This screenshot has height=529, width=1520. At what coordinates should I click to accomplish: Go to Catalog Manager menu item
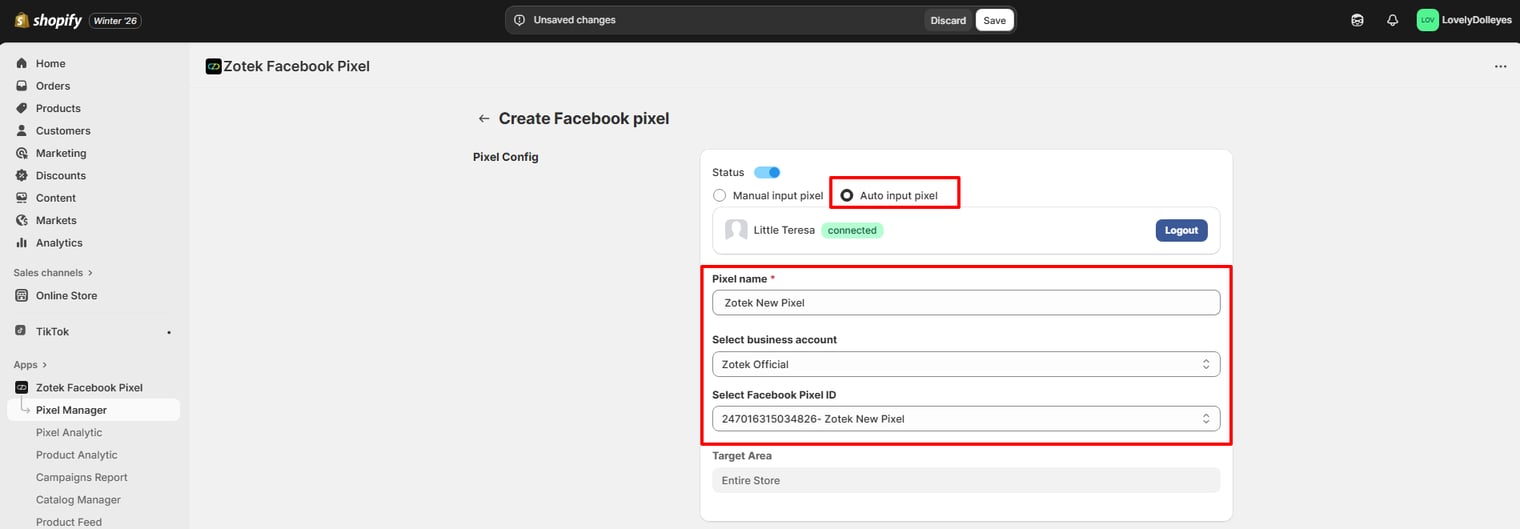coord(78,500)
